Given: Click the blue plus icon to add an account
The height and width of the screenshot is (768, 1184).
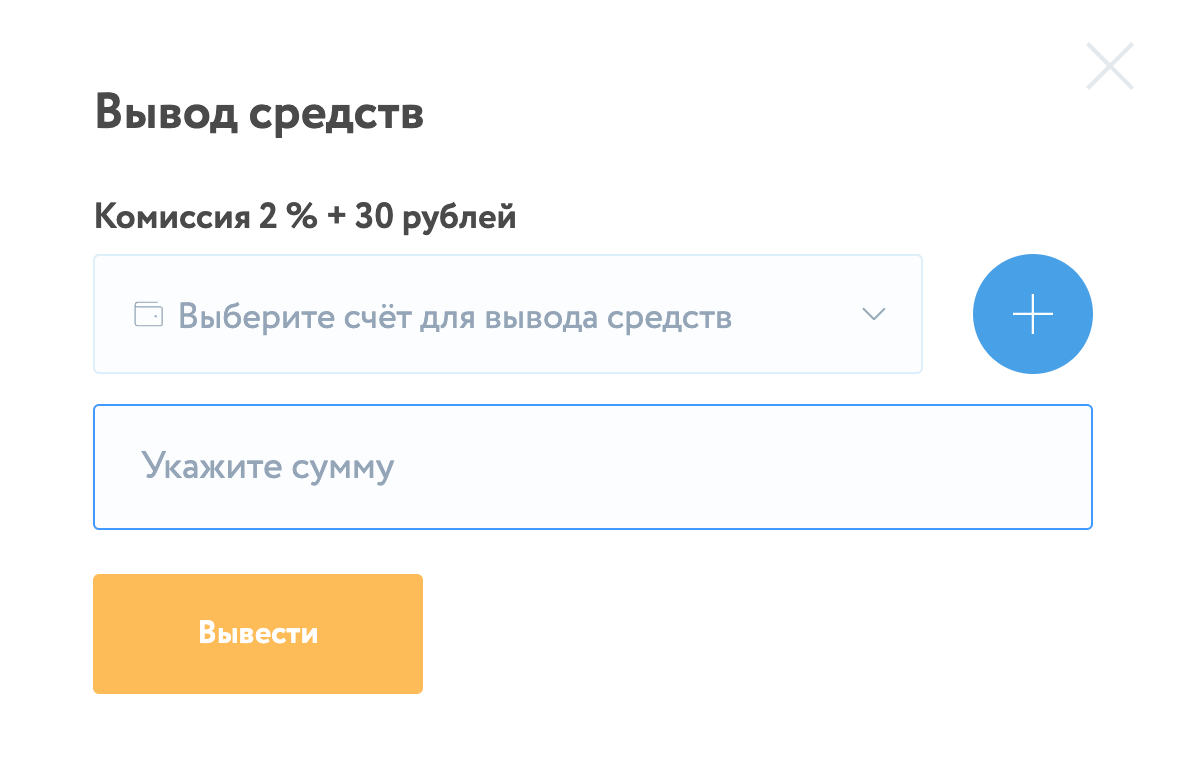Looking at the screenshot, I should point(1033,314).
